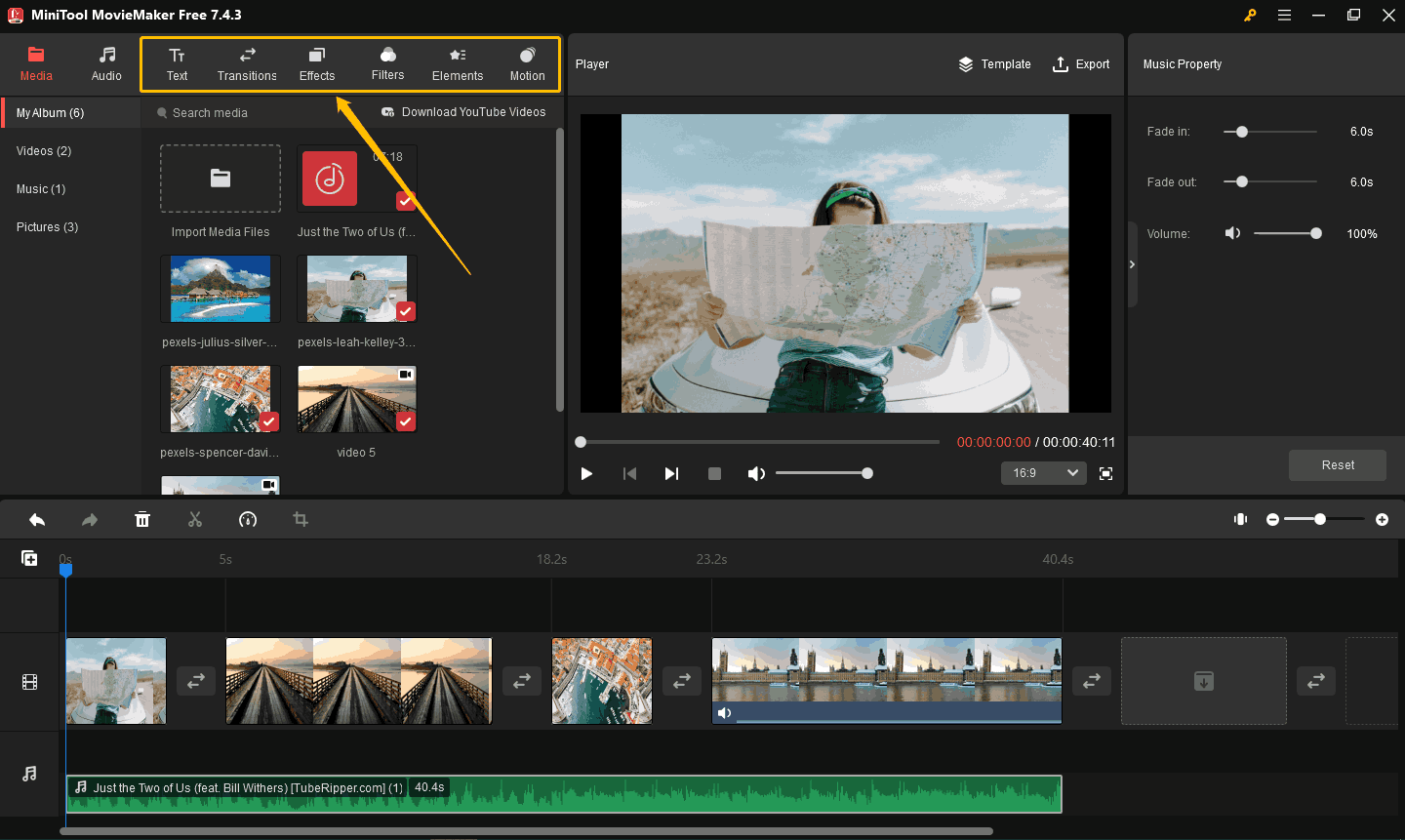This screenshot has width=1405, height=840.
Task: Adjust the Fade in slider
Action: click(1270, 132)
